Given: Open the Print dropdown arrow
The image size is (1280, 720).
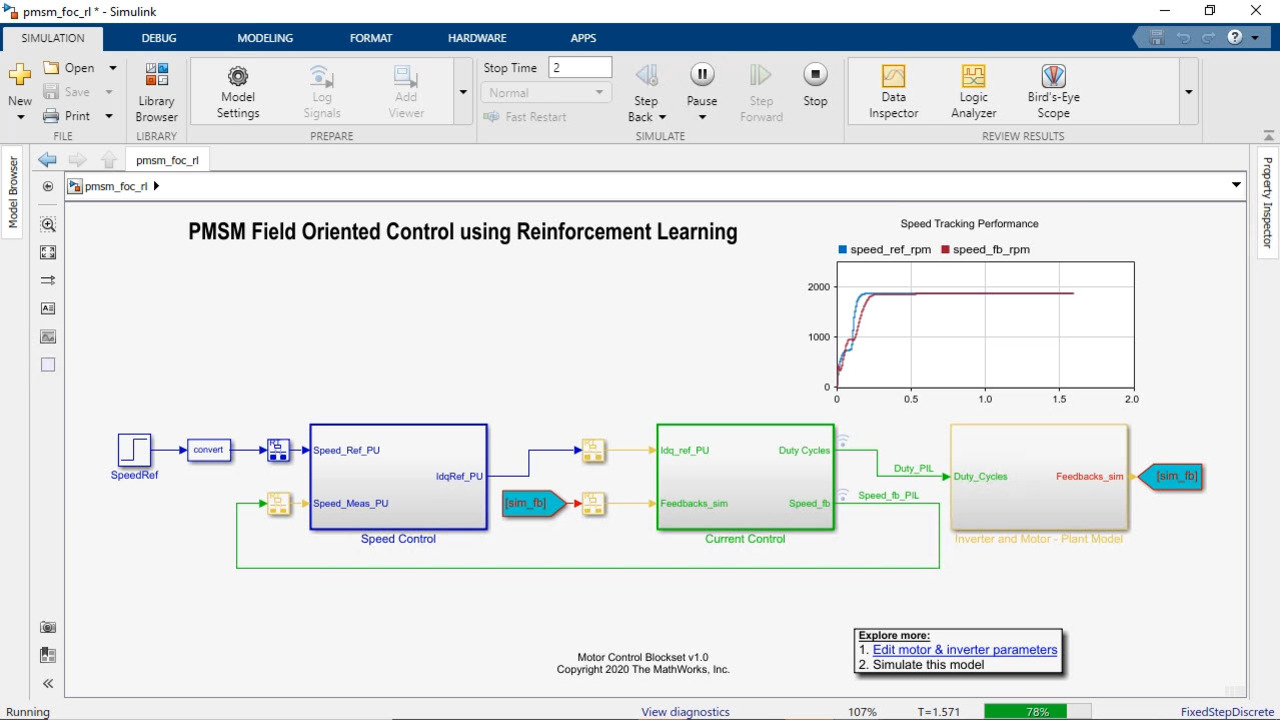Looking at the screenshot, I should (109, 116).
